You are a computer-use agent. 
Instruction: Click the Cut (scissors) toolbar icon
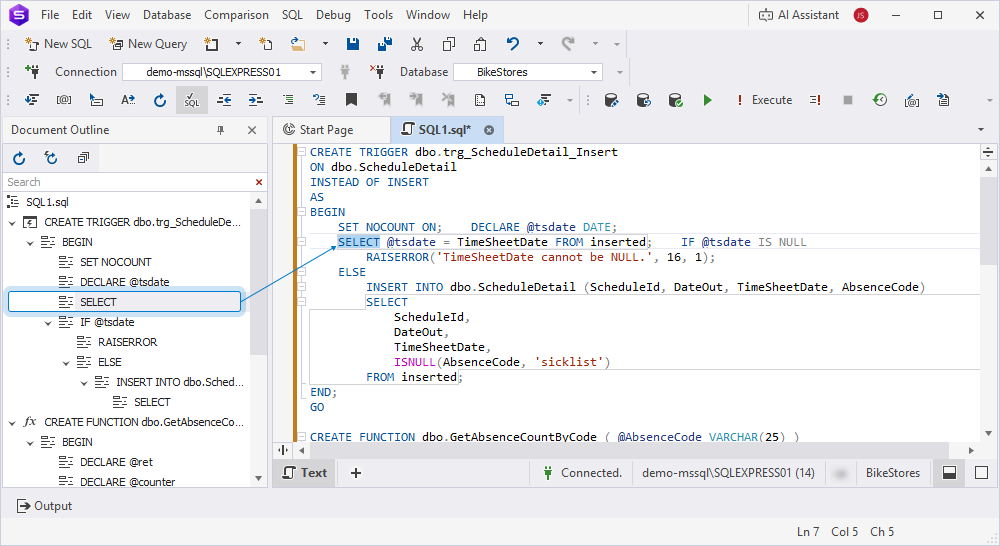point(417,44)
